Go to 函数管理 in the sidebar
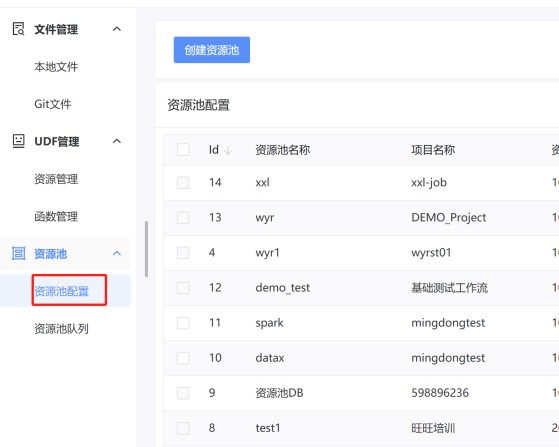 (56, 216)
